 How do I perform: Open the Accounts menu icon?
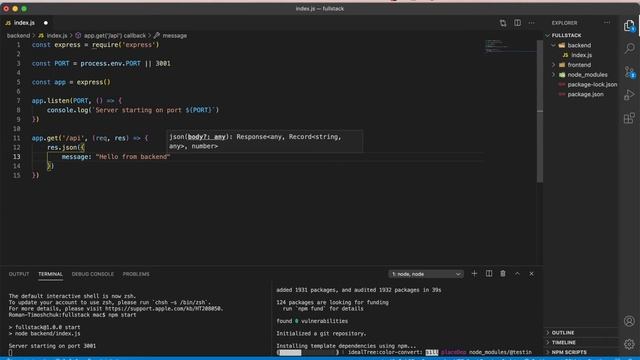pyautogui.click(x=629, y=321)
